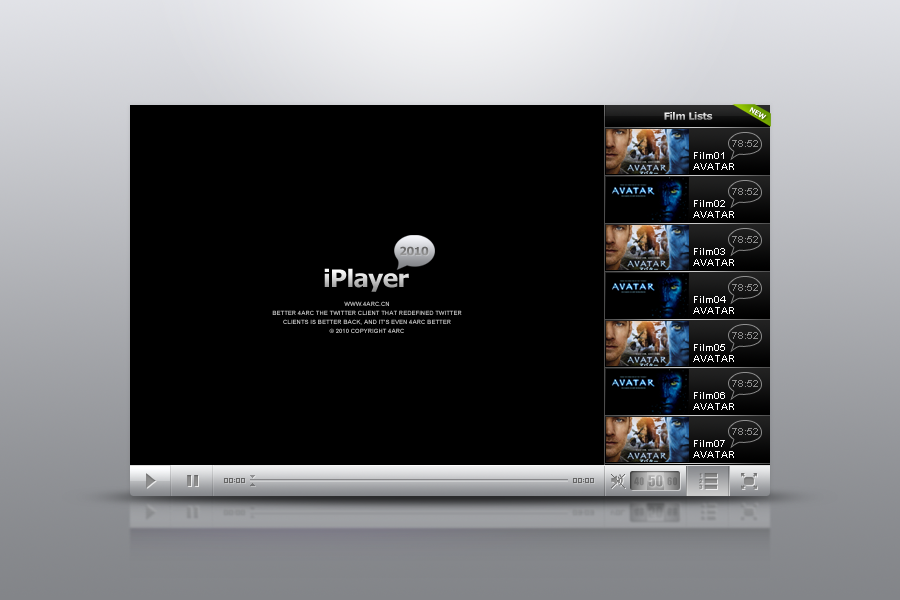Click the seek bar playhead marker
Viewport: 900px width, 600px height.
252,480
